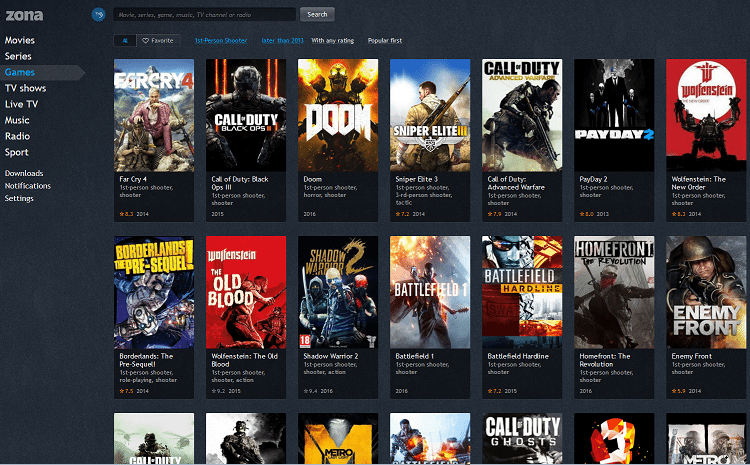The image size is (750, 465).
Task: Click the round blue icon beside search
Action: [99, 14]
